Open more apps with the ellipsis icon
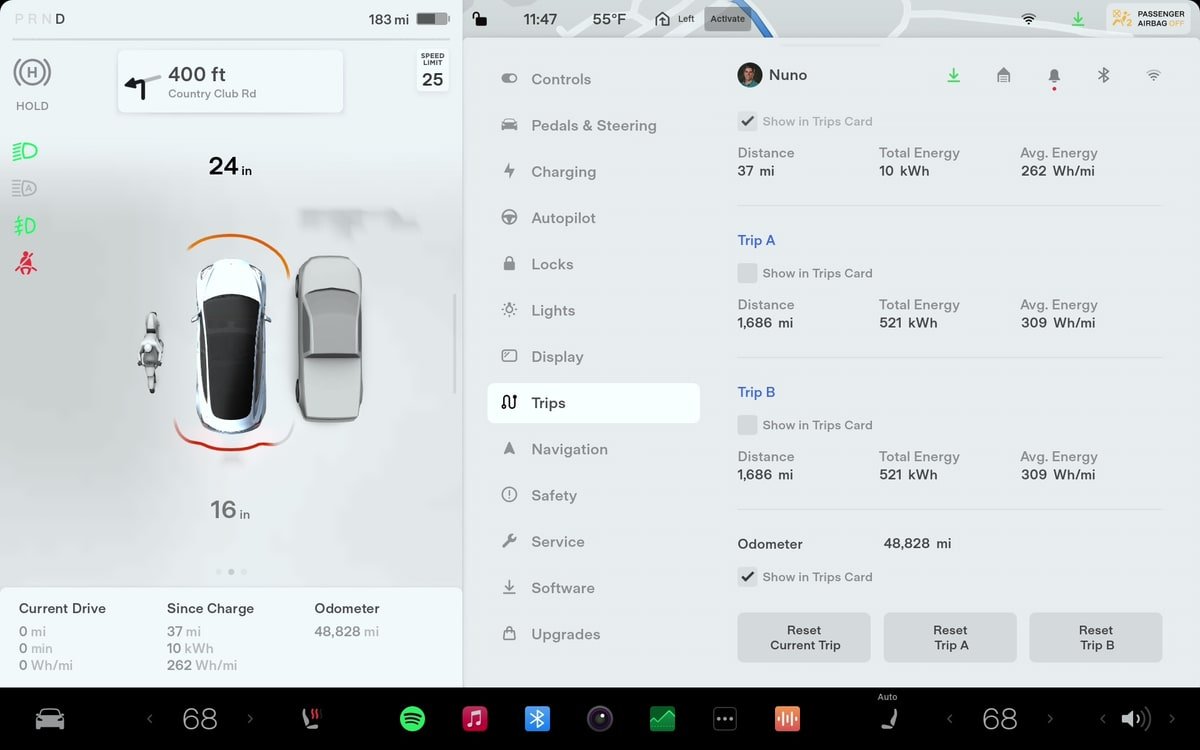Image resolution: width=1200 pixels, height=750 pixels. pyautogui.click(x=724, y=718)
